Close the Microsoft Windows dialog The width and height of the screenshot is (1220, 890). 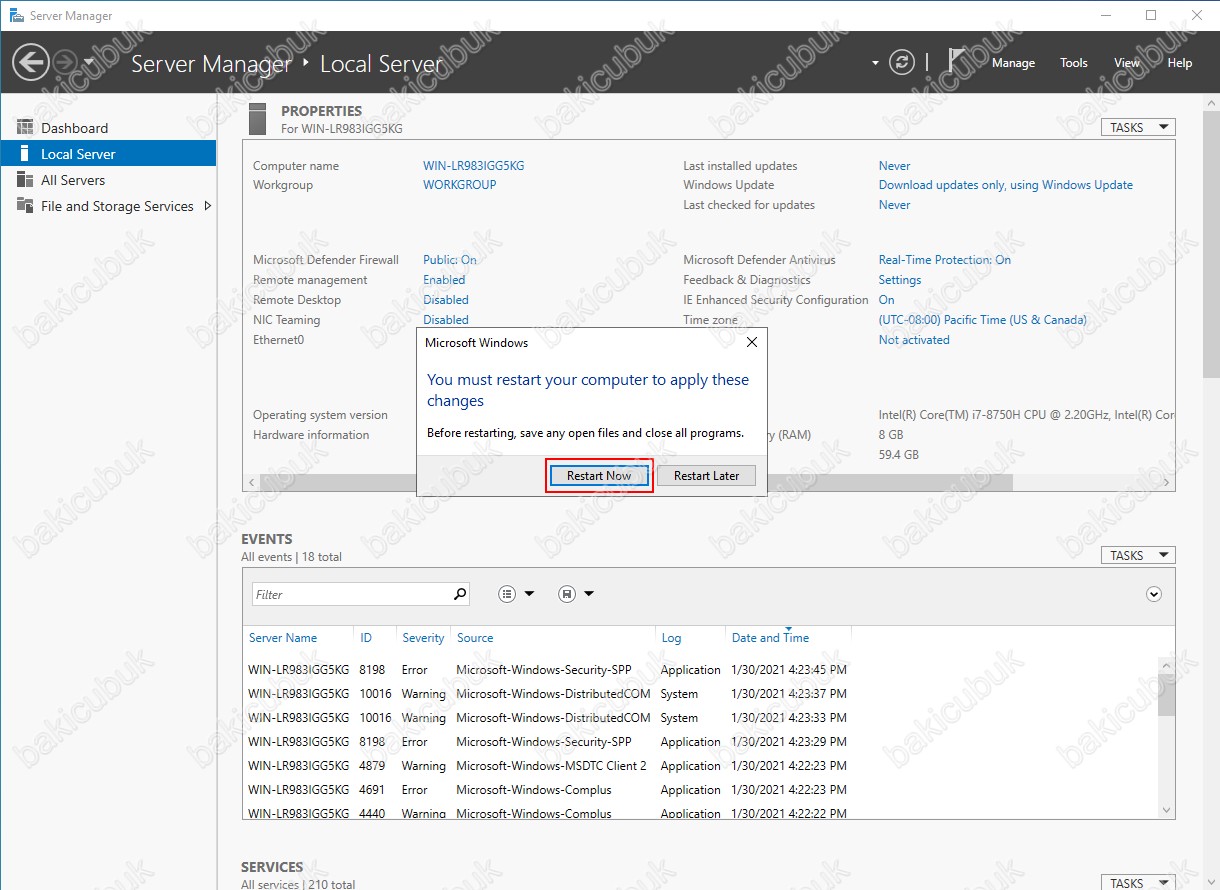pos(752,342)
